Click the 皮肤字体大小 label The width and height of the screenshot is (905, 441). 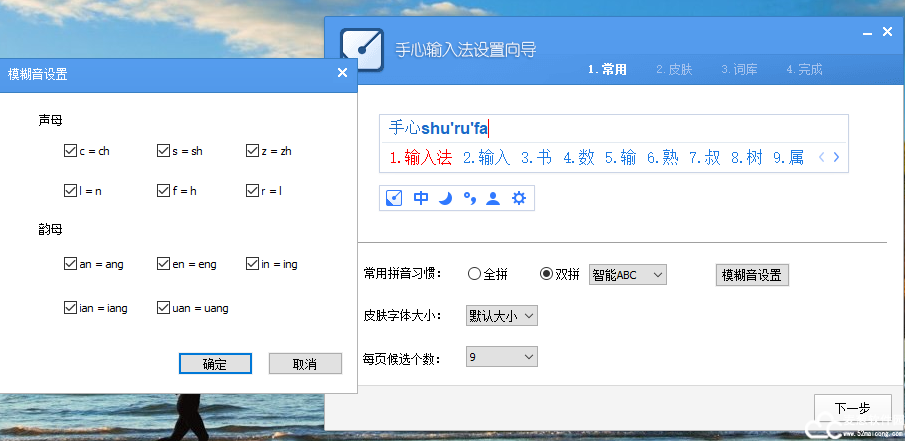(x=402, y=316)
